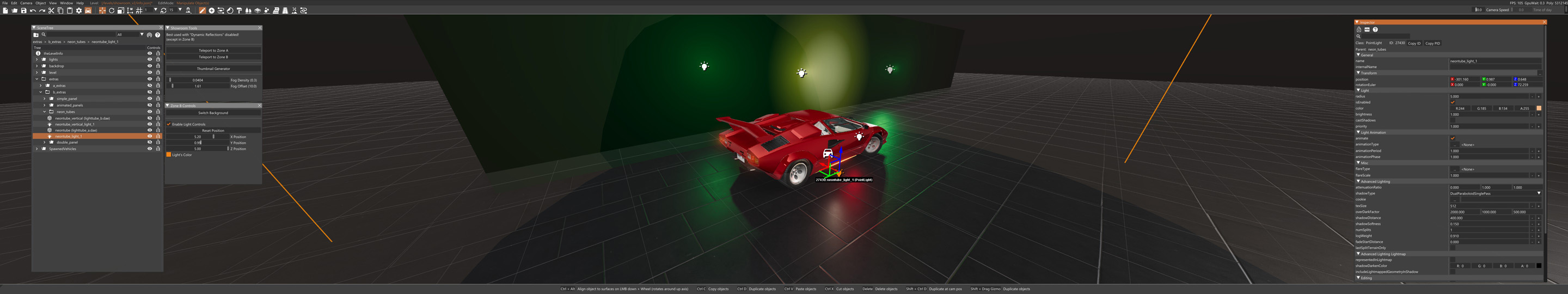This screenshot has height=294, width=1568.
Task: Click the name field neontube_light_1 in Inspector
Action: point(1495,61)
